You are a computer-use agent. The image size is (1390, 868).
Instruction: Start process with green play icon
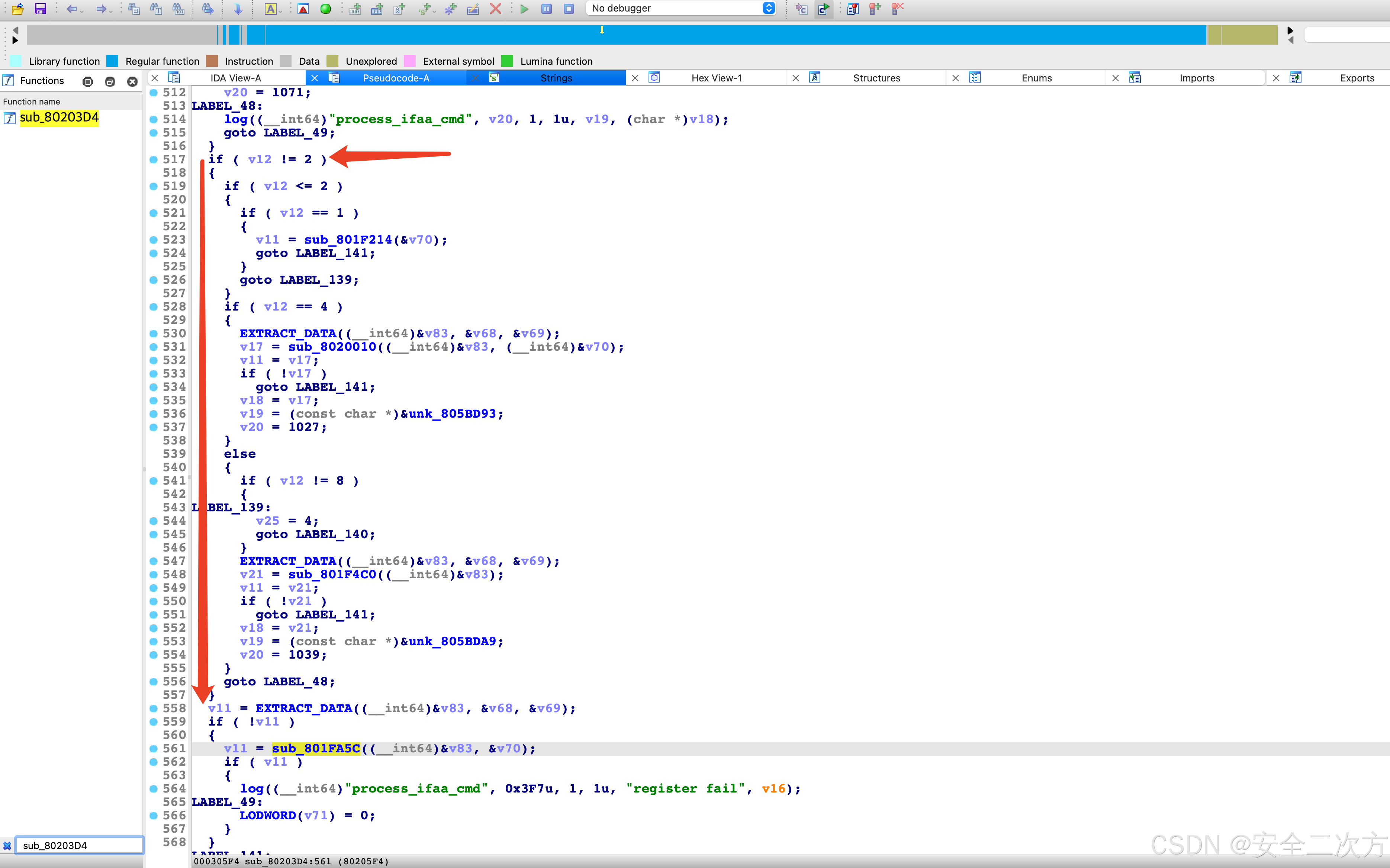pos(524,9)
